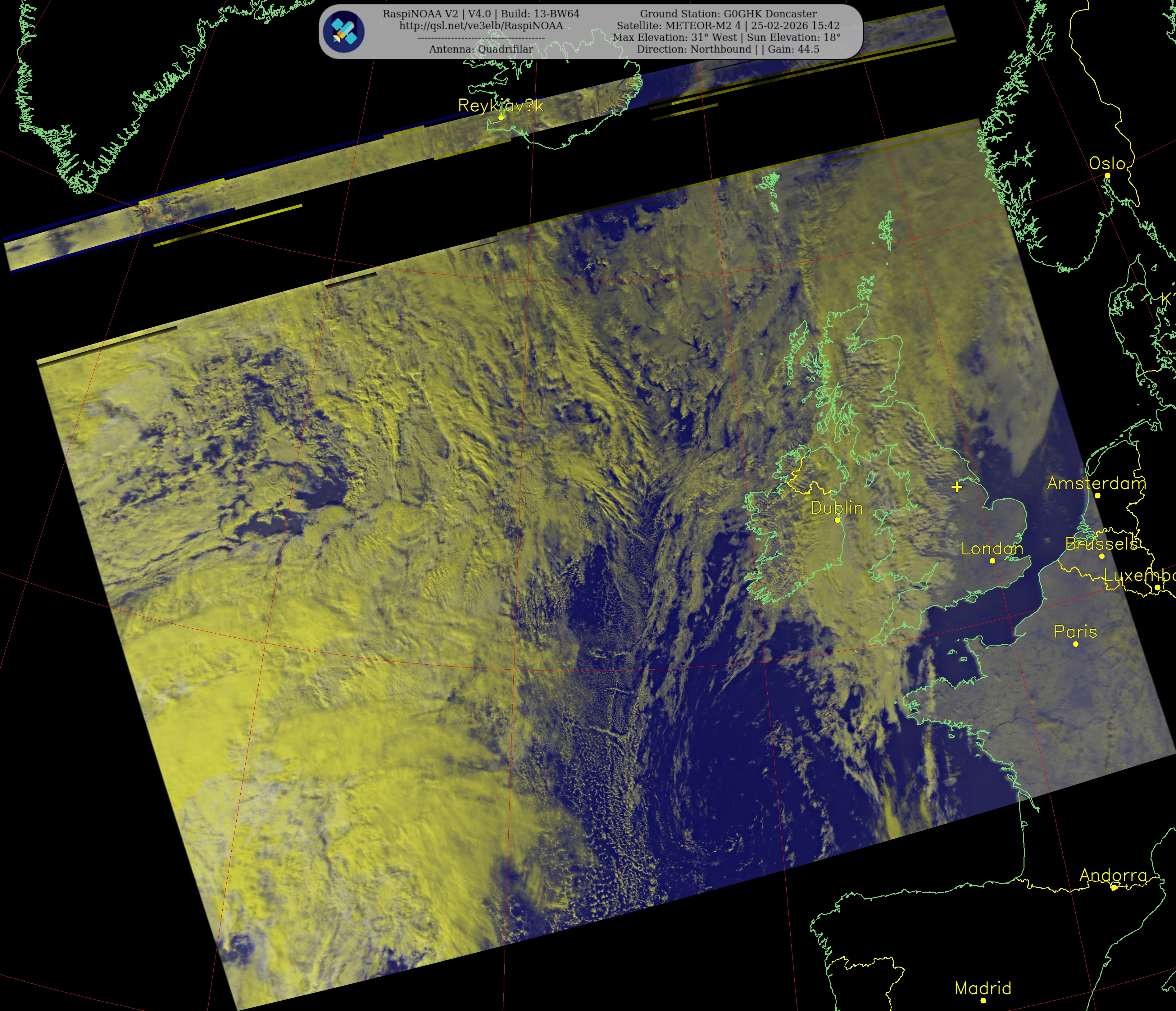Select the Brussels city marker dot
The width and height of the screenshot is (1176, 1011).
[x=1101, y=556]
